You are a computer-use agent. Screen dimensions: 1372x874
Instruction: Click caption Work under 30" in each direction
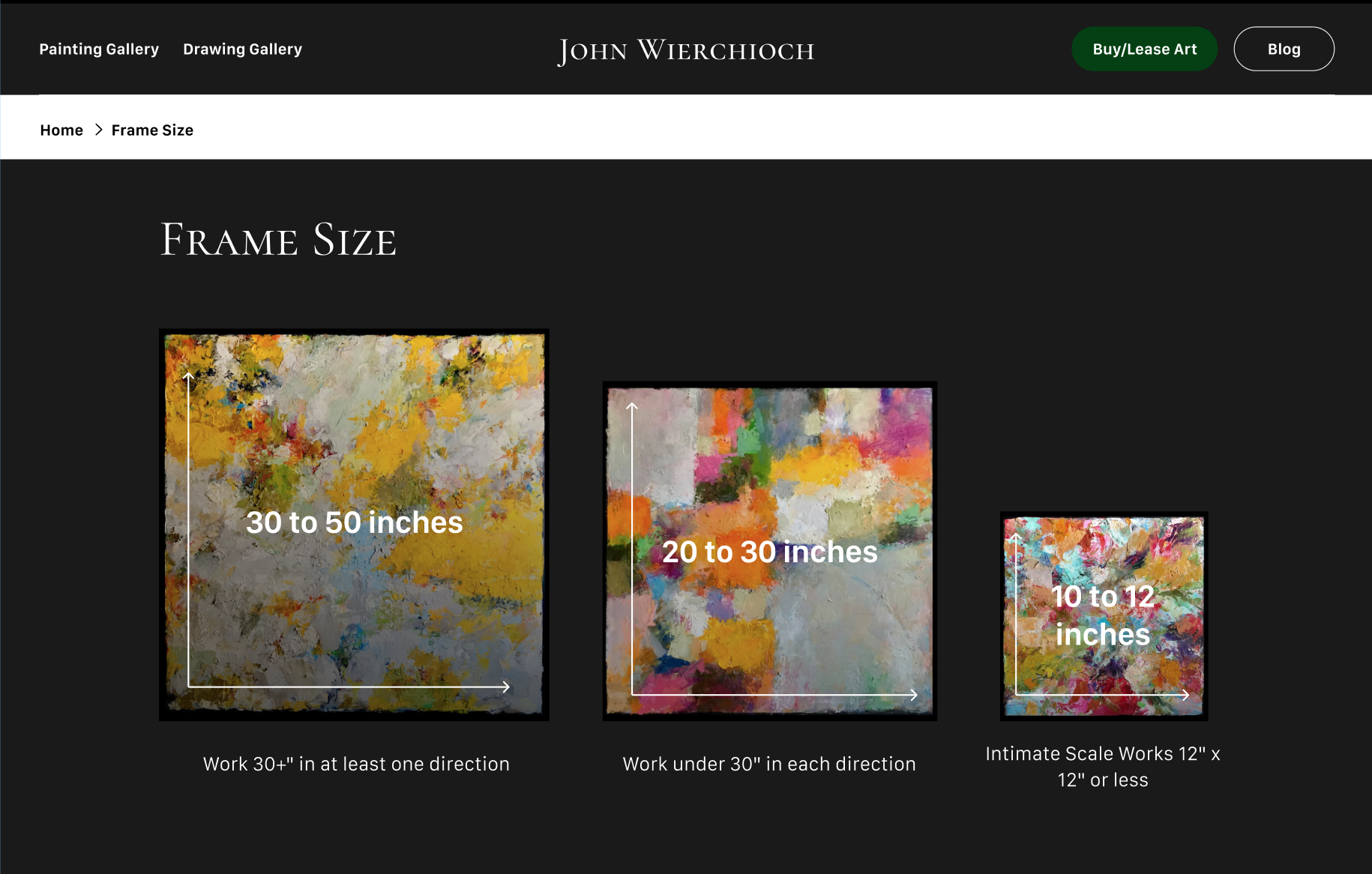click(769, 764)
